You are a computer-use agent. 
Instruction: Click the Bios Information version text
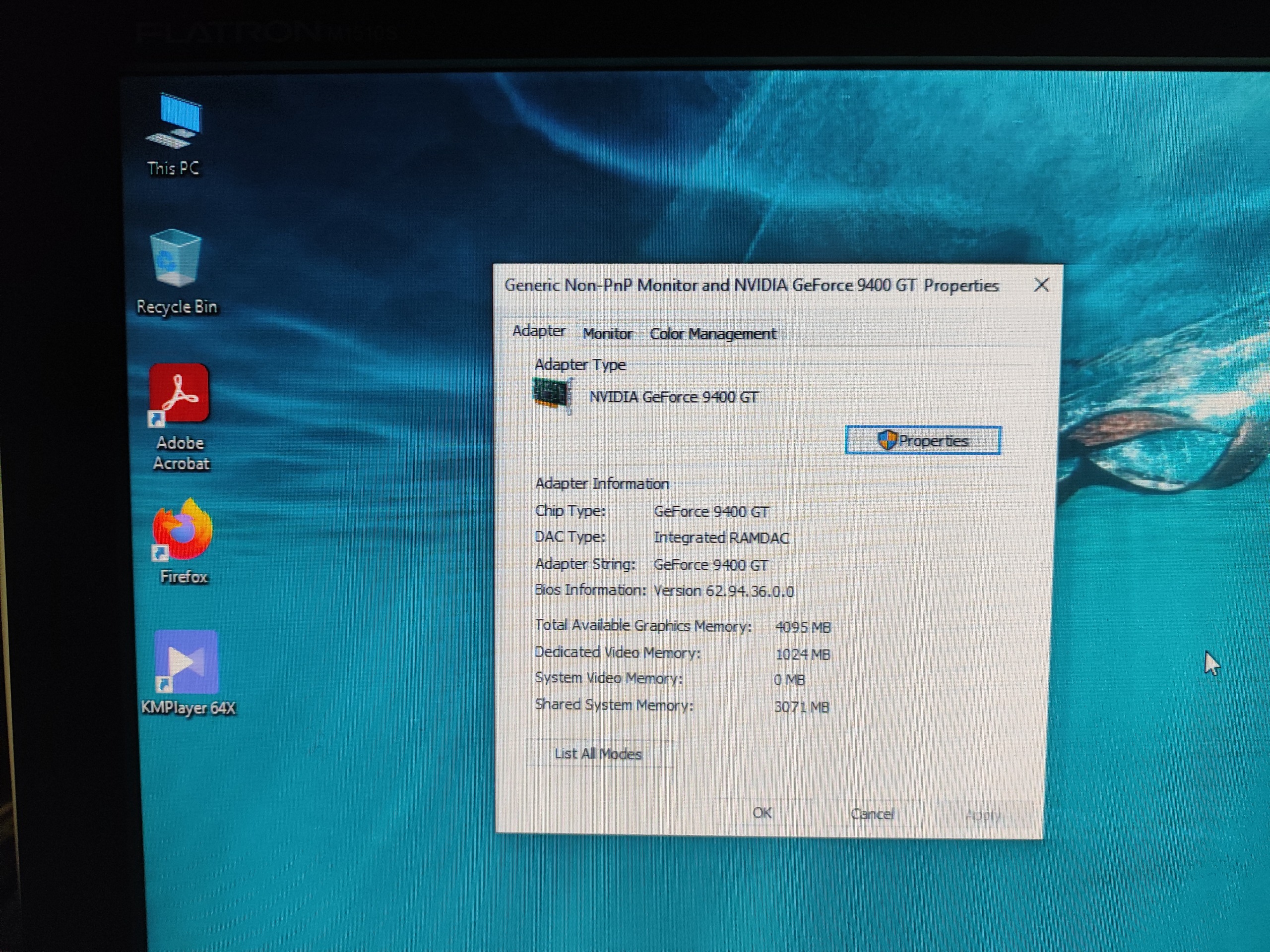point(723,592)
